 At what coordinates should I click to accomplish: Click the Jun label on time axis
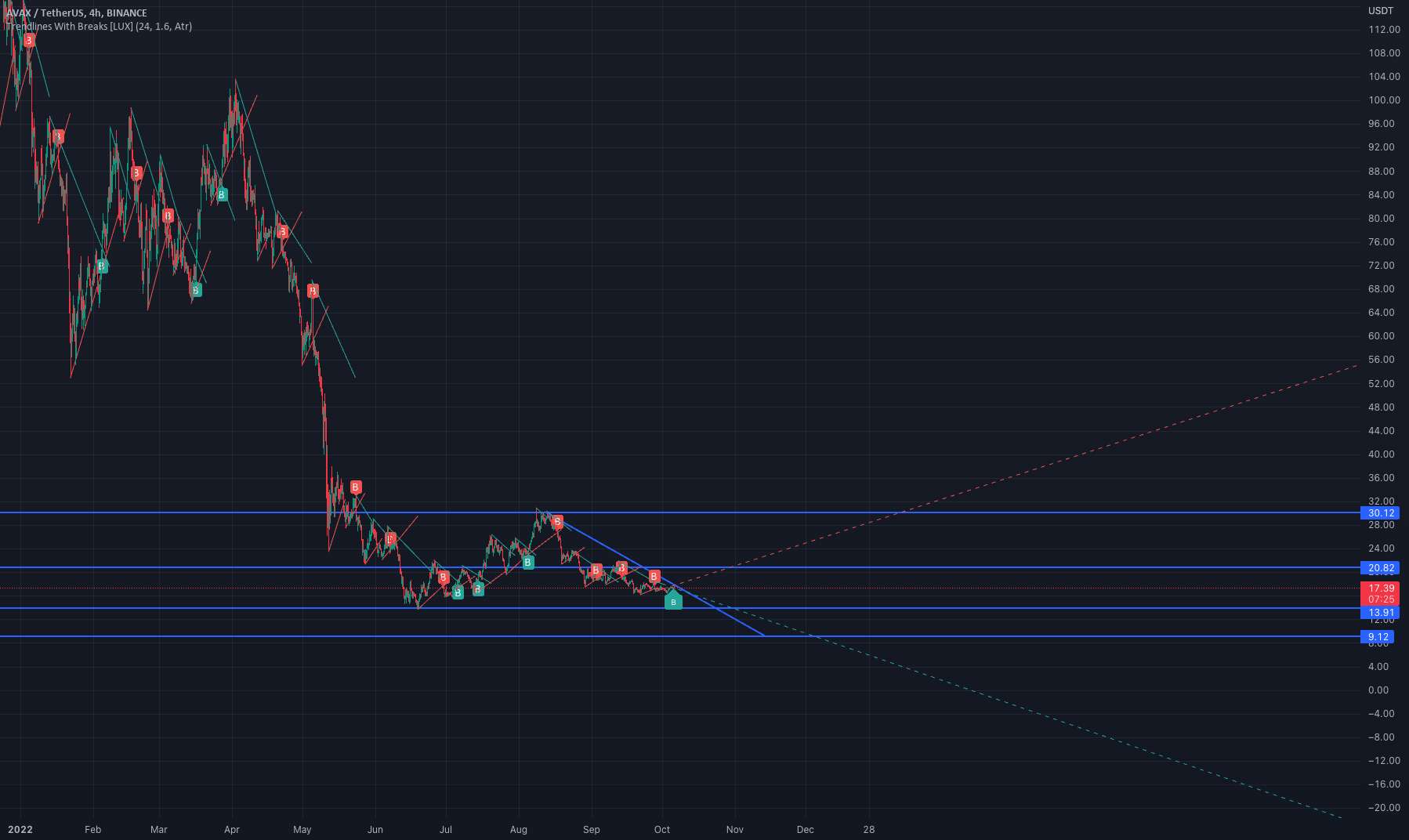[375, 829]
